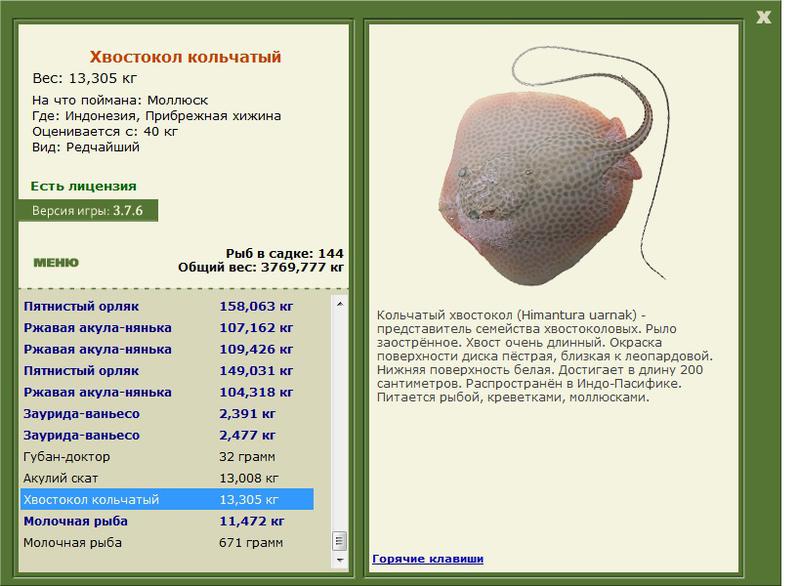Click the Вид: Редчайший line
The image size is (800, 586).
coord(85,147)
